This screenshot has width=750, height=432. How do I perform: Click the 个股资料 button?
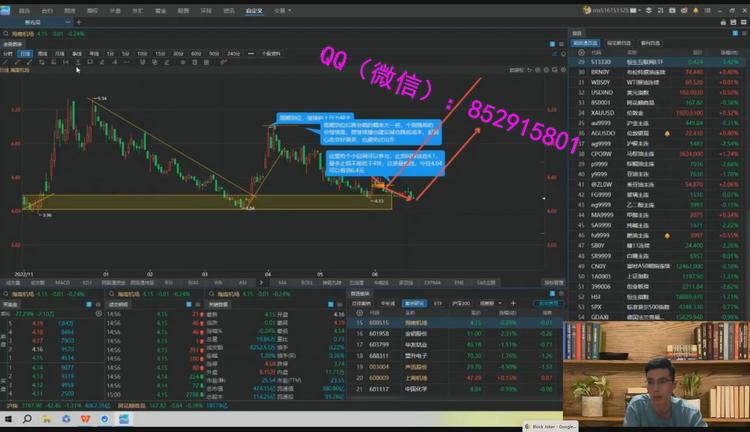coord(271,53)
